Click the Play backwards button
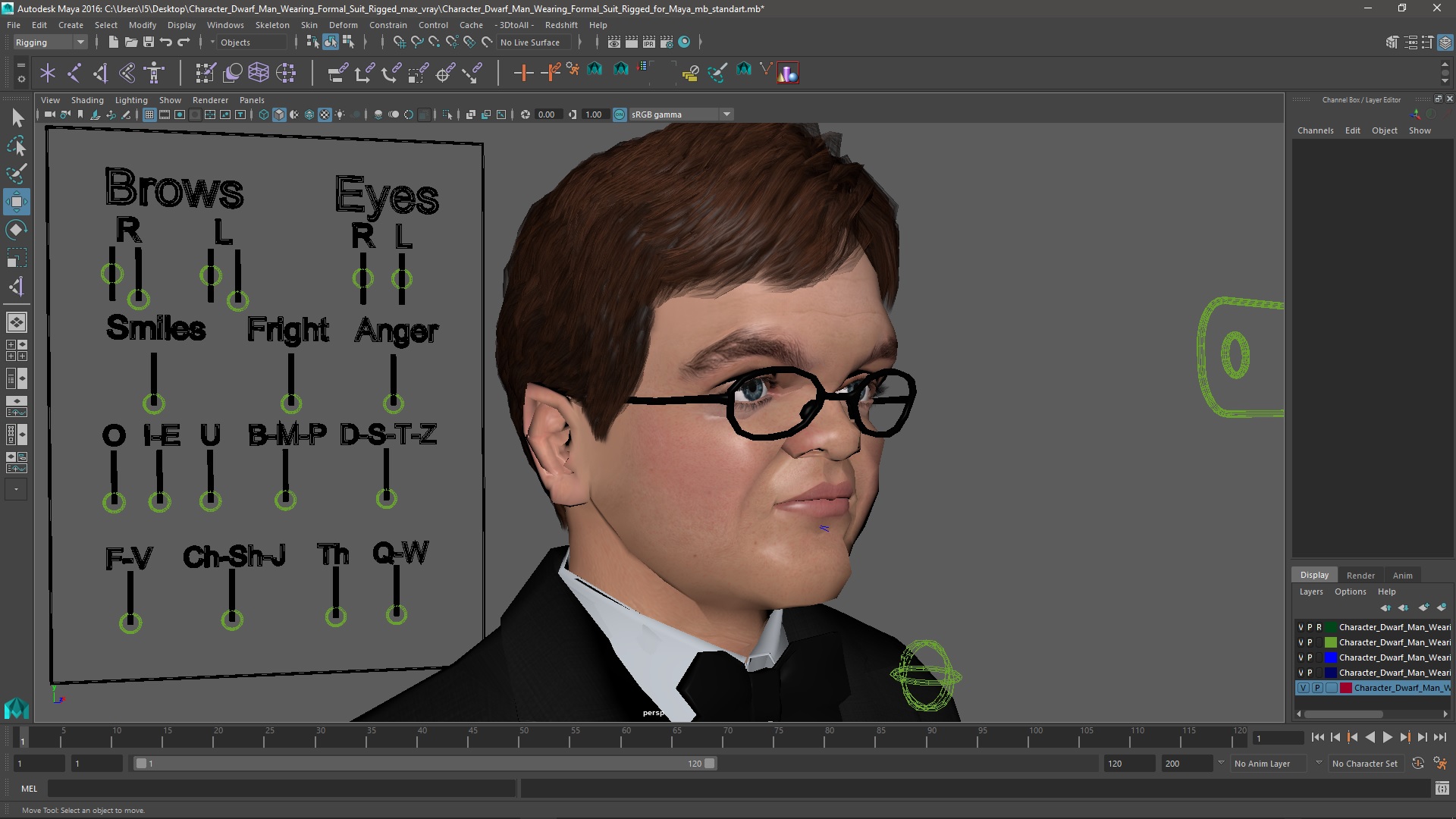 click(1370, 737)
